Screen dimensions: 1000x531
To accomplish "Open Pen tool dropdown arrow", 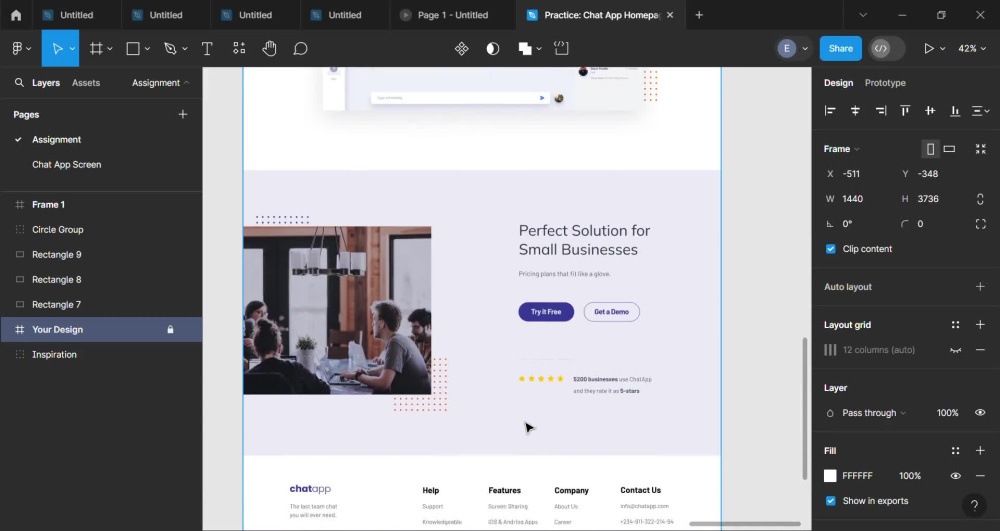I will coord(185,48).
